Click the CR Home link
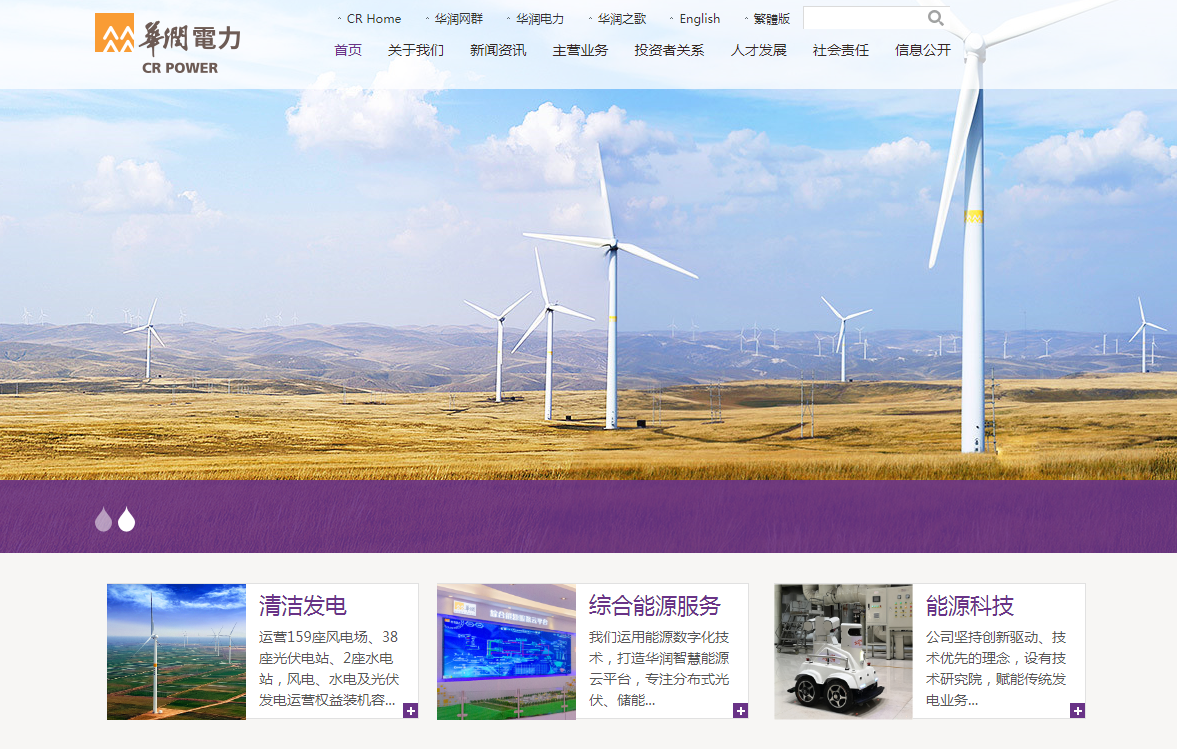Image resolution: width=1177 pixels, height=749 pixels. tap(373, 19)
